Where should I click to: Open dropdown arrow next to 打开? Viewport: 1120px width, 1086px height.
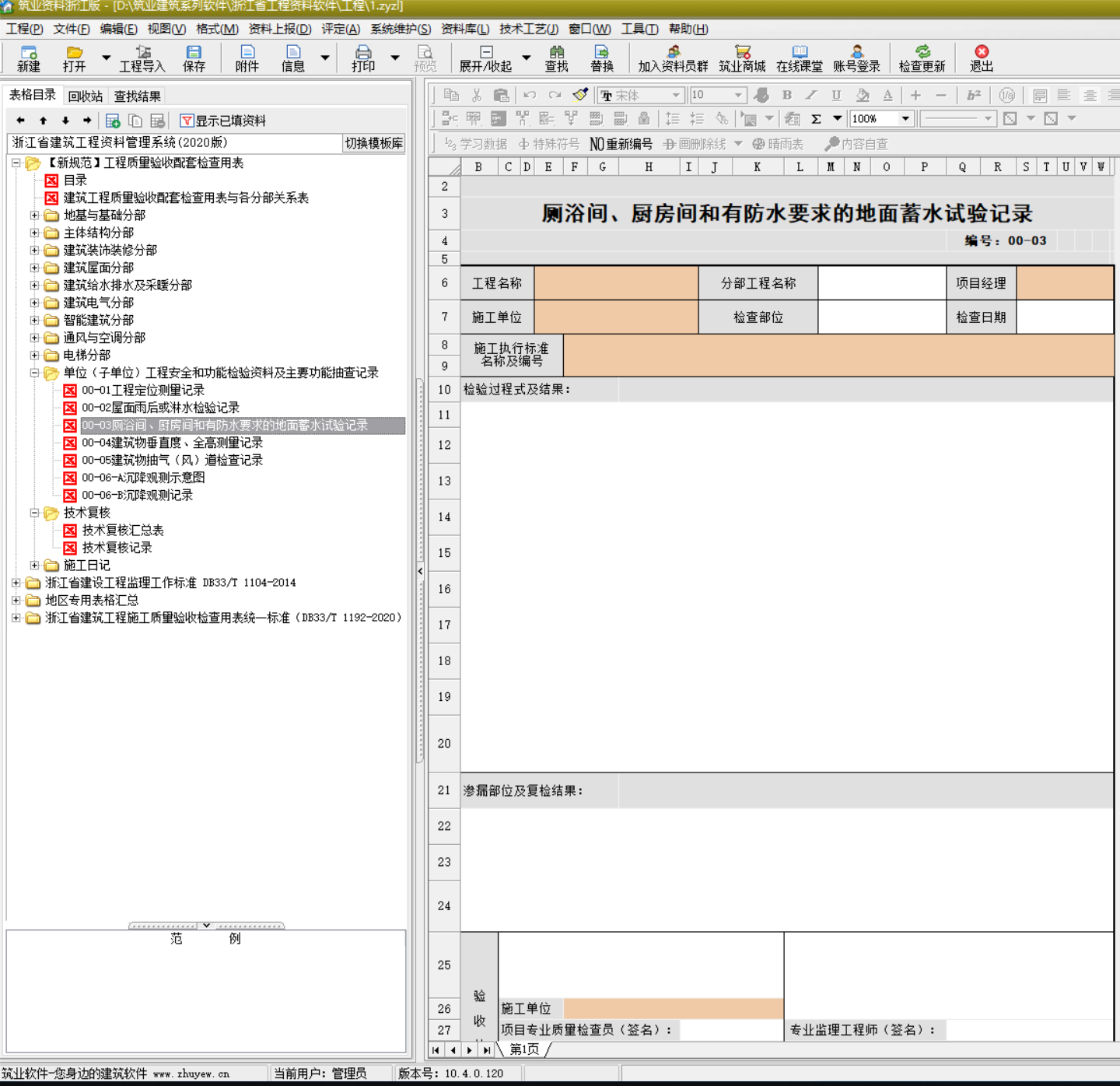coord(107,58)
